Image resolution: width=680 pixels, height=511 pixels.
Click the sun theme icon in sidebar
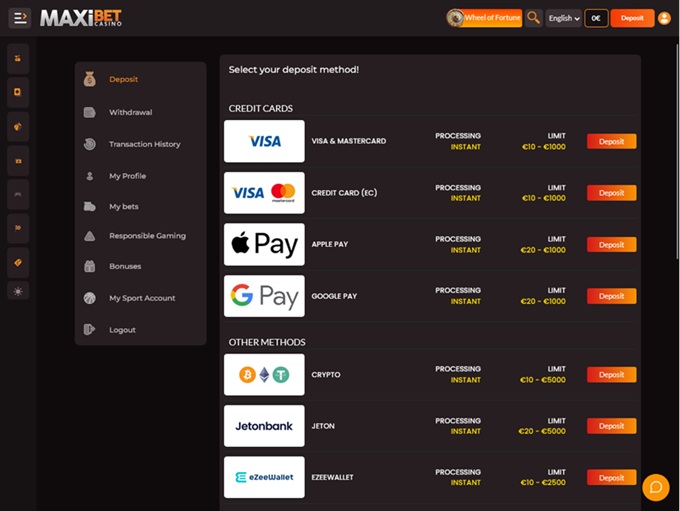[18, 291]
